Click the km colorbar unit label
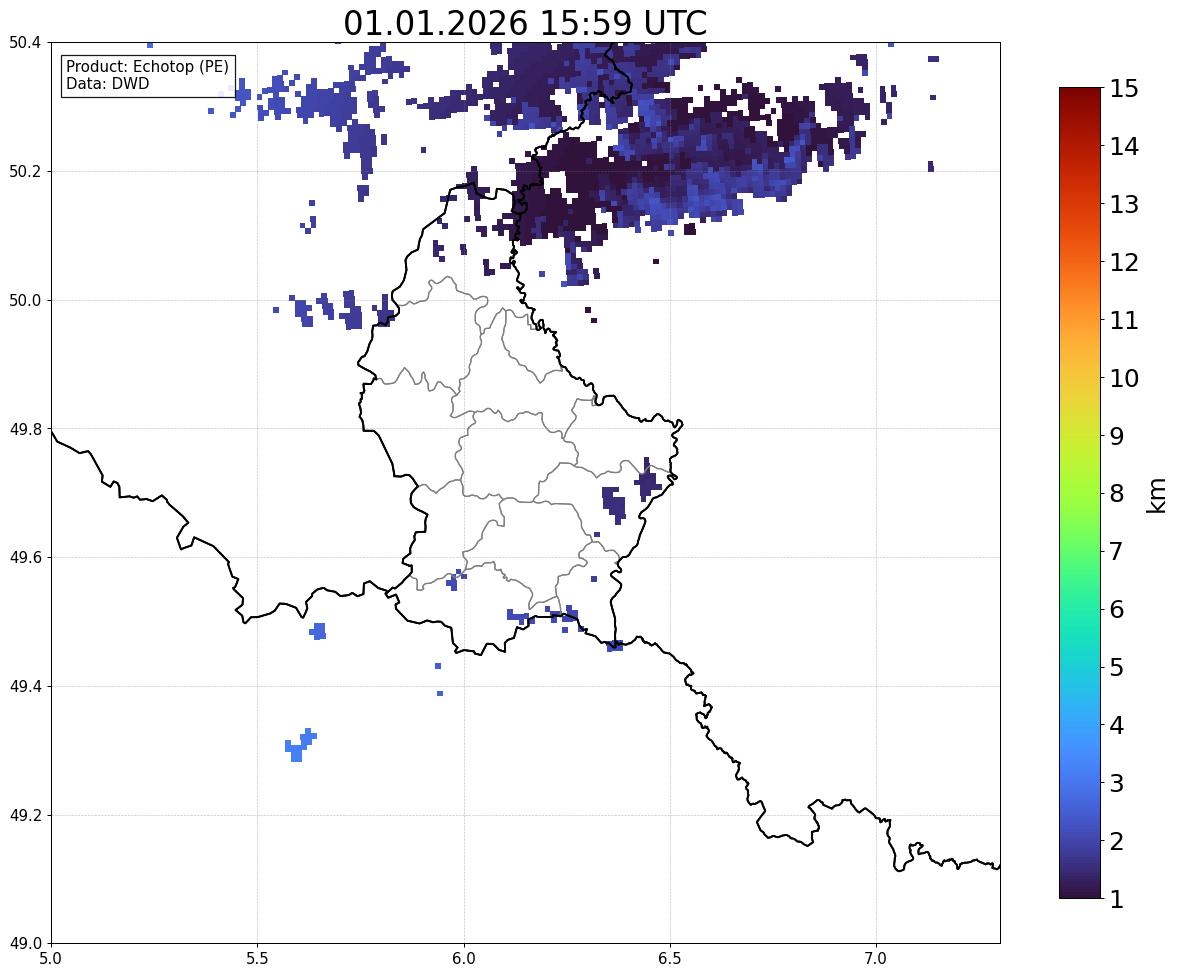Screen dimensions: 1178x976 pos(1156,495)
